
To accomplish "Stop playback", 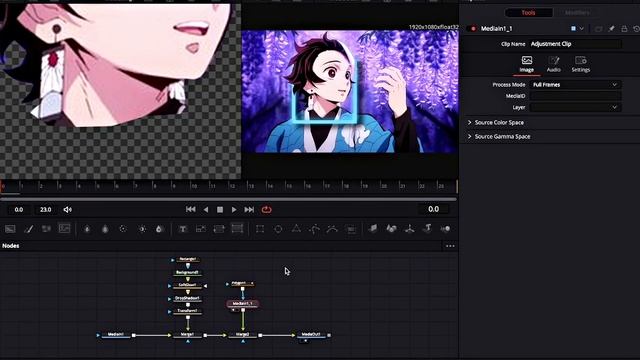I will coord(220,209).
